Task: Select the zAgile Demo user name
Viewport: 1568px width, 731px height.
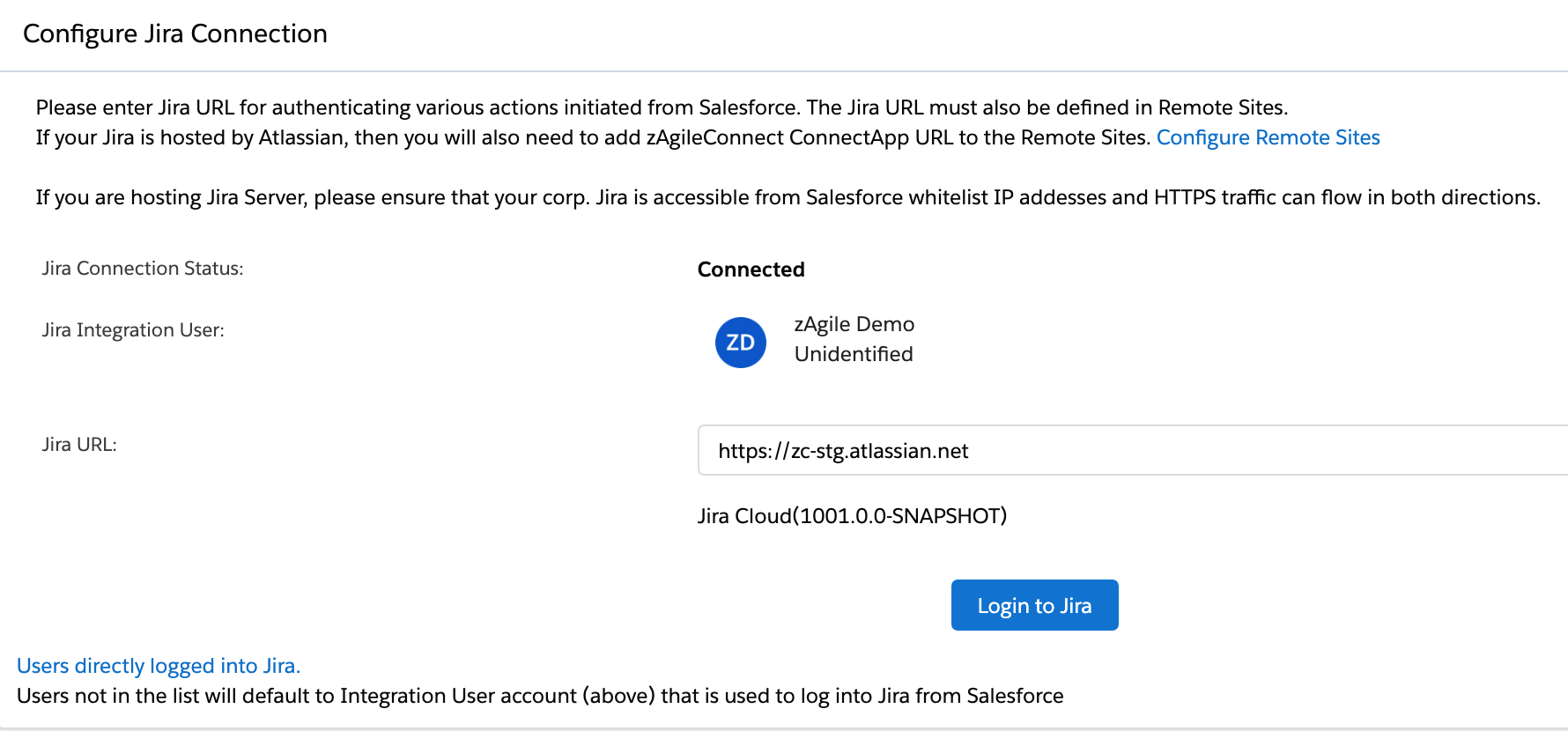Action: (x=854, y=324)
